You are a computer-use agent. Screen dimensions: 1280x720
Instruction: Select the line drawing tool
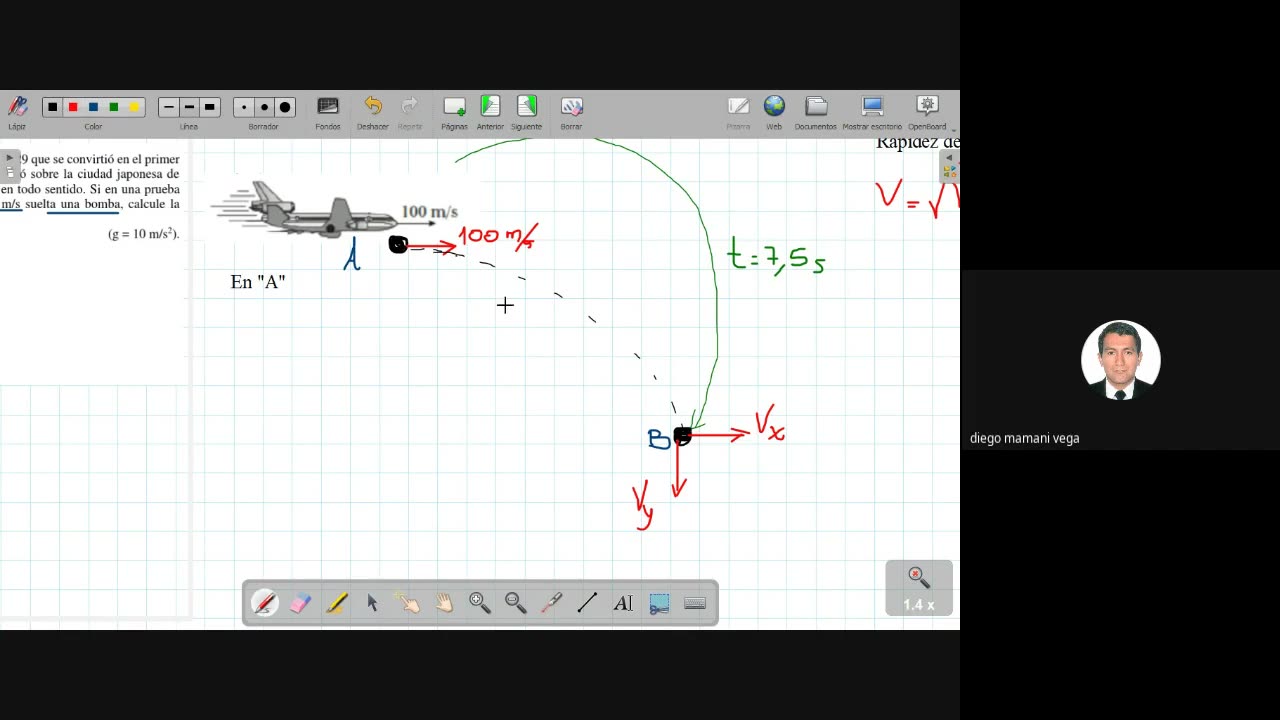coord(587,603)
